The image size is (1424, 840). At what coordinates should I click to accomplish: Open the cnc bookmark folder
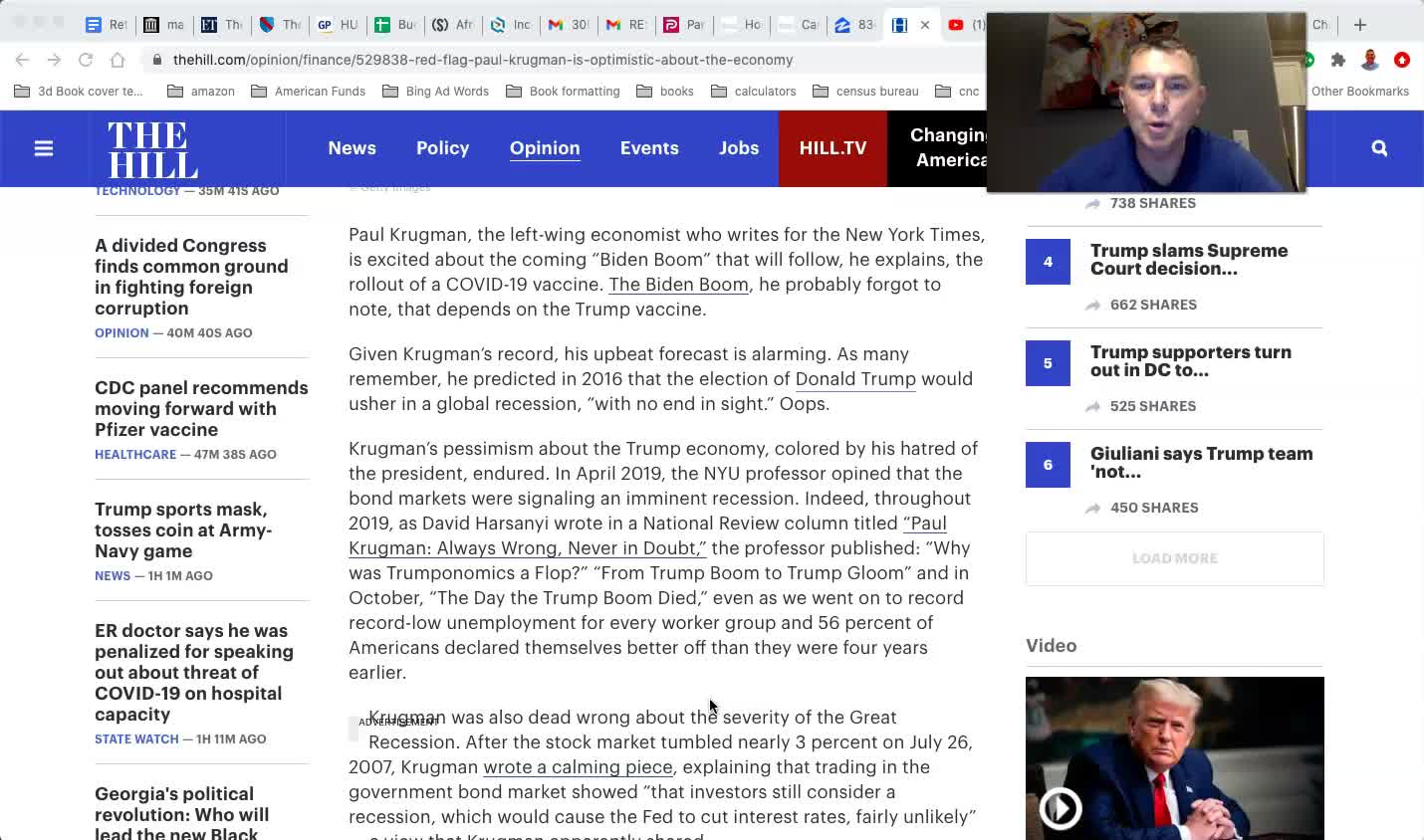coord(958,91)
